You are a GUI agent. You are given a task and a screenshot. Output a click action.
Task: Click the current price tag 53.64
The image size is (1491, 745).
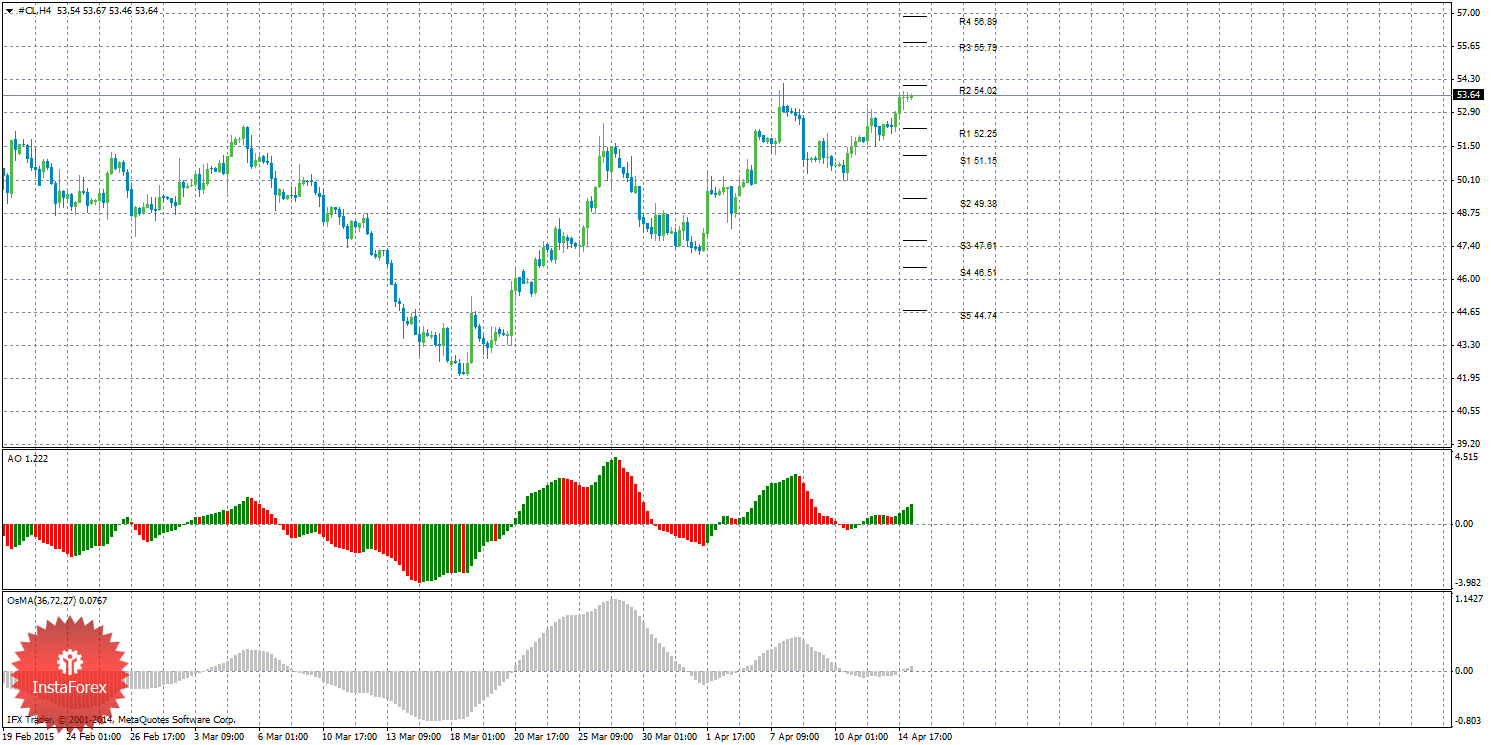tap(1468, 95)
